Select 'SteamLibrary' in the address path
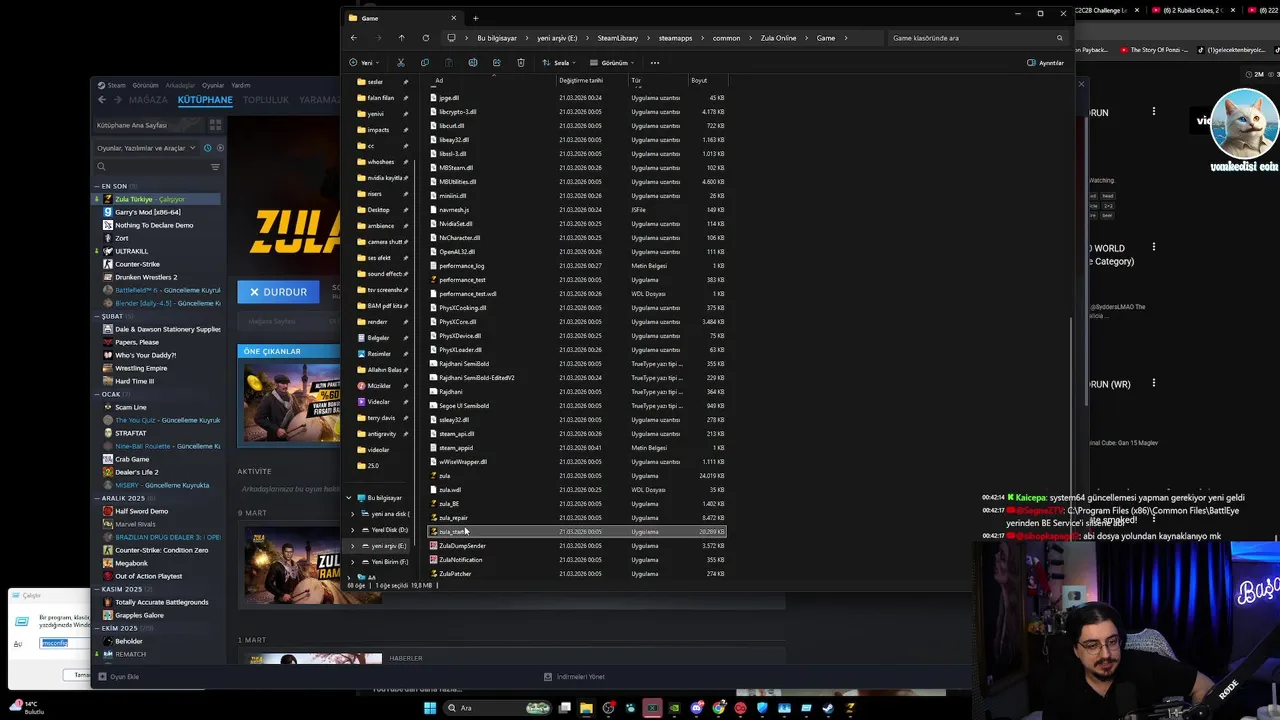The height and width of the screenshot is (720, 1280). pyautogui.click(x=618, y=38)
